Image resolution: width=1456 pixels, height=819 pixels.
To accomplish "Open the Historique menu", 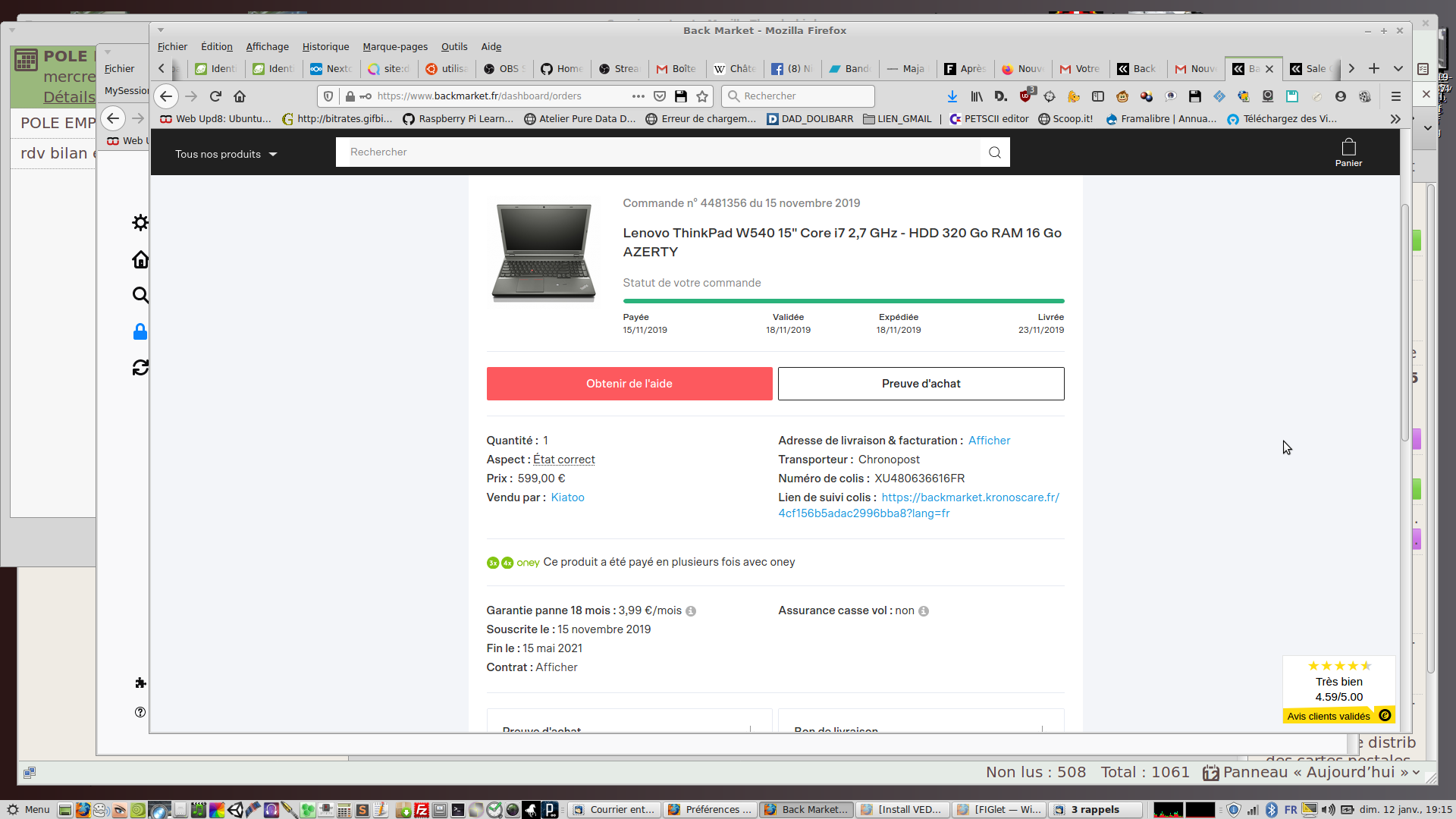I will tap(325, 47).
